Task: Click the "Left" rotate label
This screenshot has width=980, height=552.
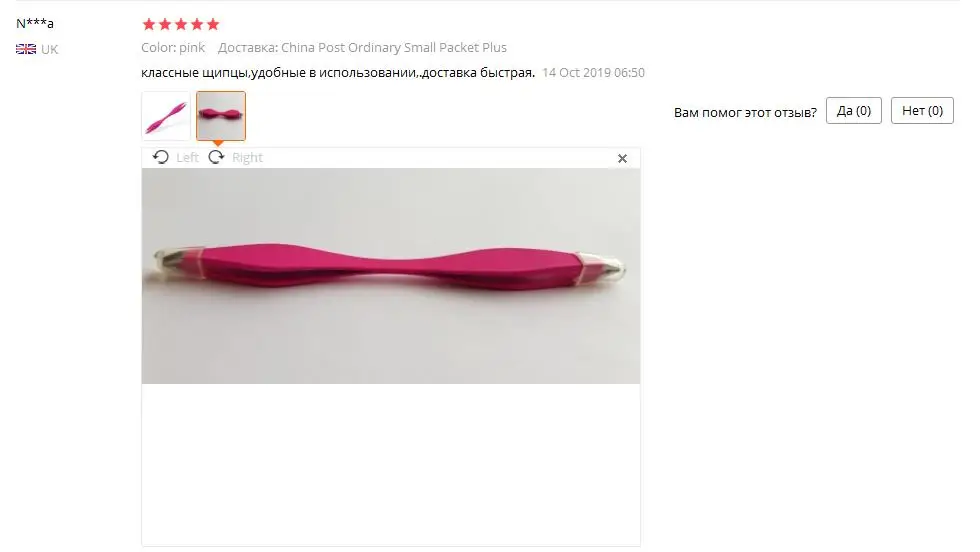Action: click(187, 158)
